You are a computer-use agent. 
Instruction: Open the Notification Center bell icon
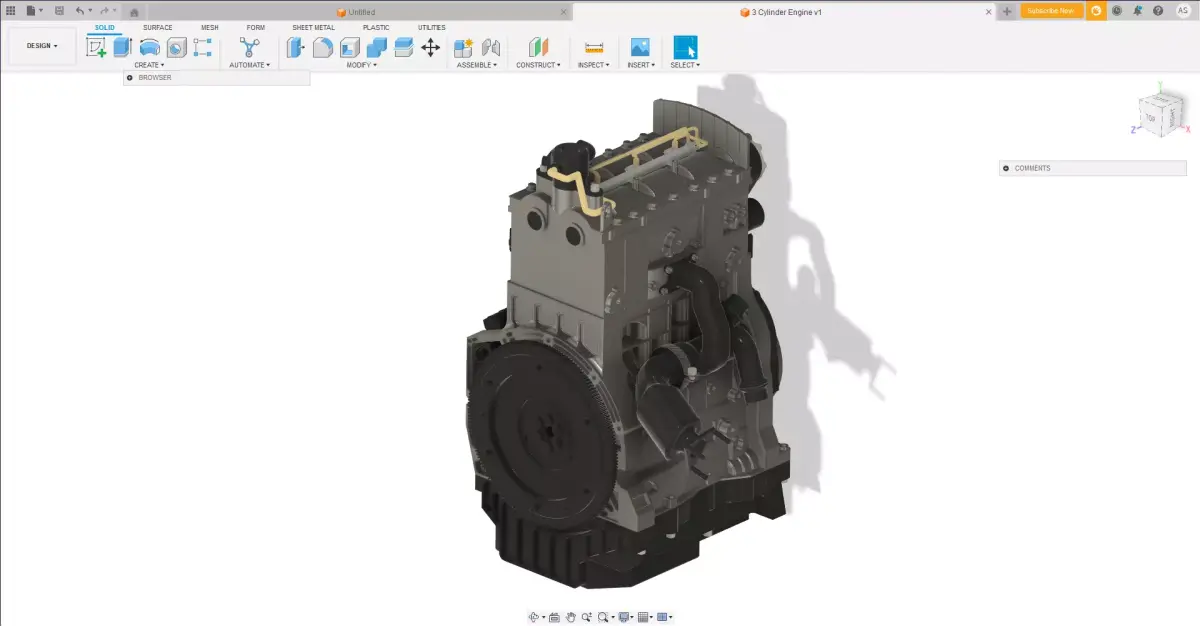[x=1138, y=11]
